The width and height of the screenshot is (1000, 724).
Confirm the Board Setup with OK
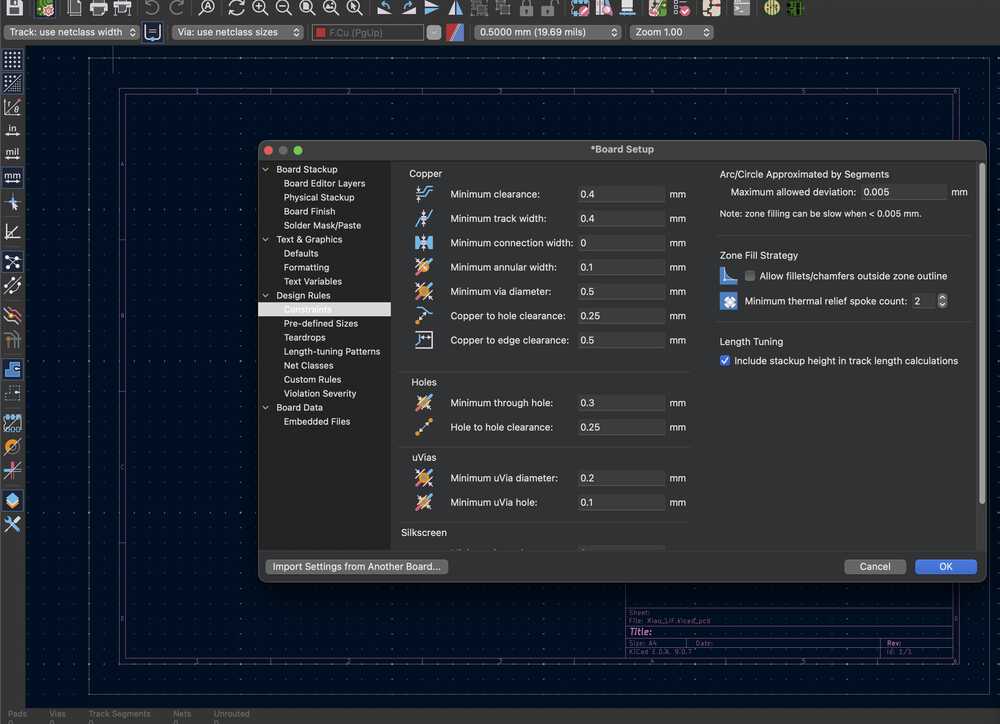click(x=944, y=566)
